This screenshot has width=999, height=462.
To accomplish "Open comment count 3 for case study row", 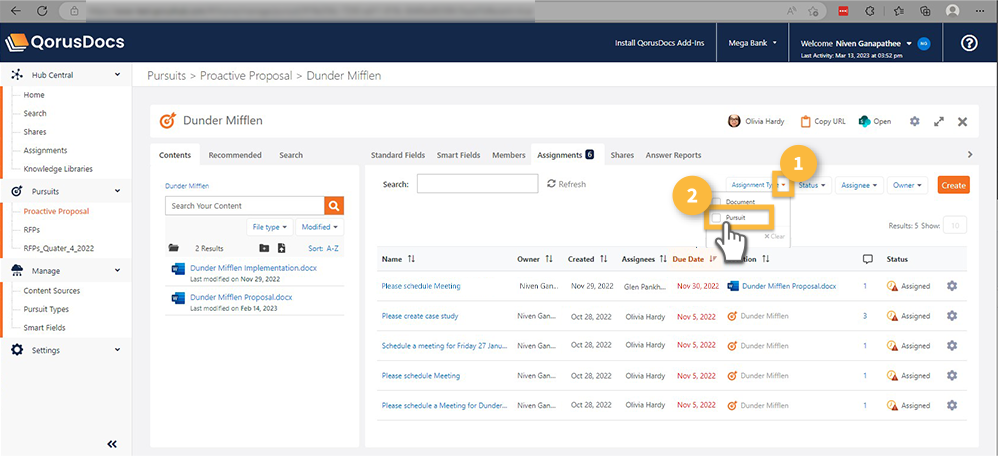I will (865, 316).
